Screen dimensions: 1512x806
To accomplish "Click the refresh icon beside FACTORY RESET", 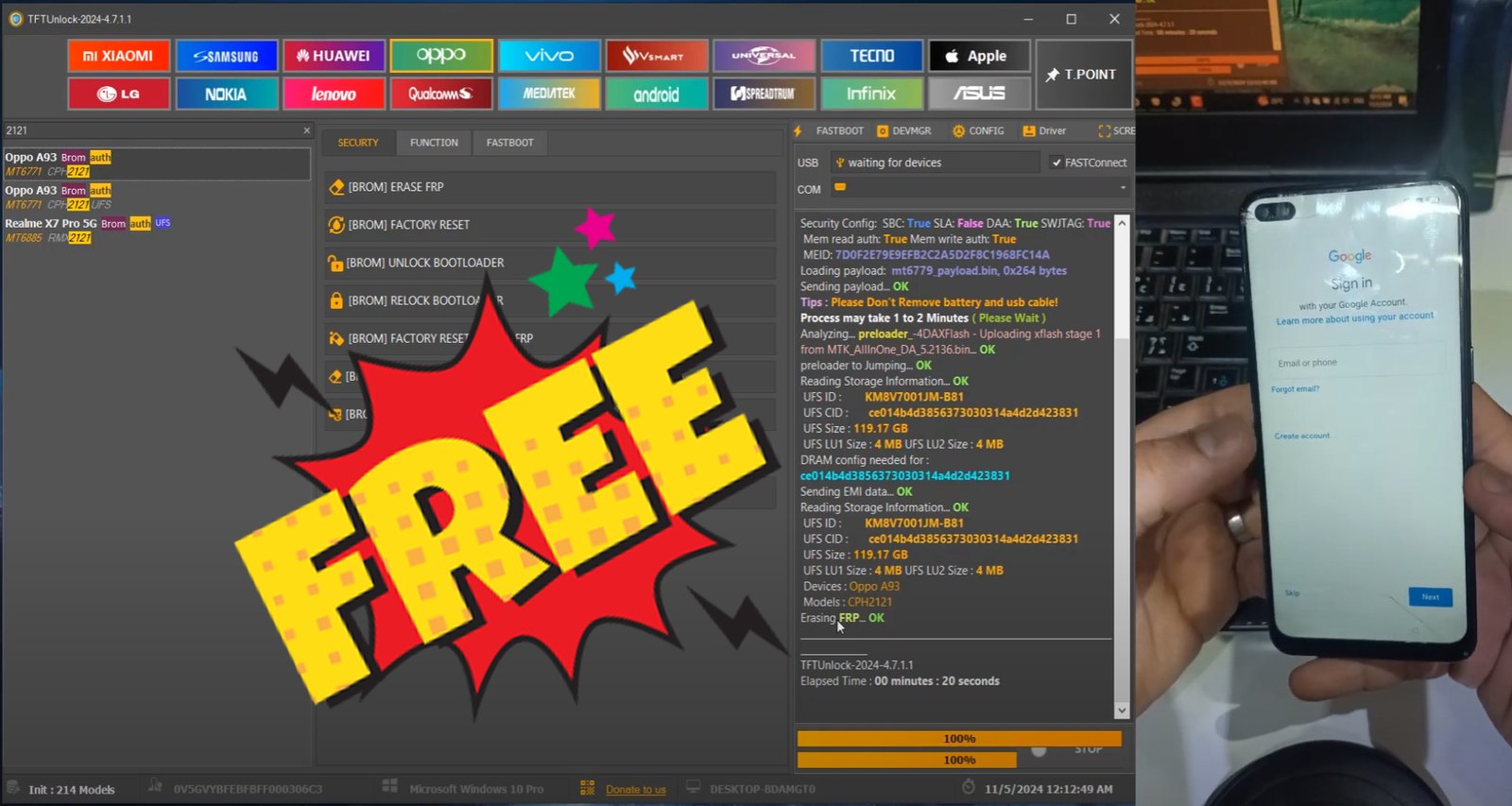I will tap(335, 225).
